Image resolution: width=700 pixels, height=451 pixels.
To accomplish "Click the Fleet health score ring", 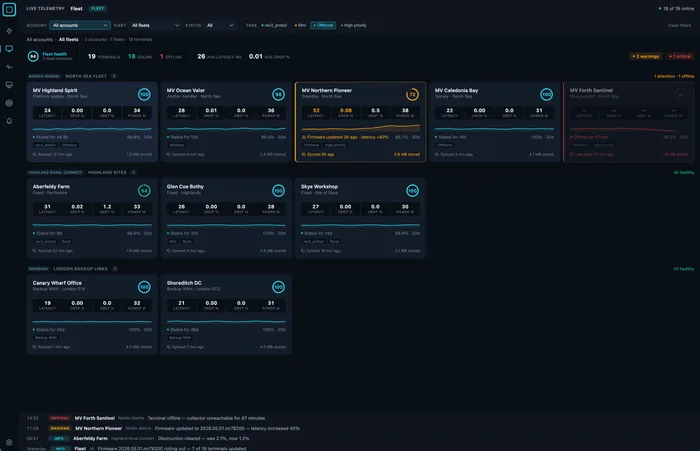I will 33,56.
